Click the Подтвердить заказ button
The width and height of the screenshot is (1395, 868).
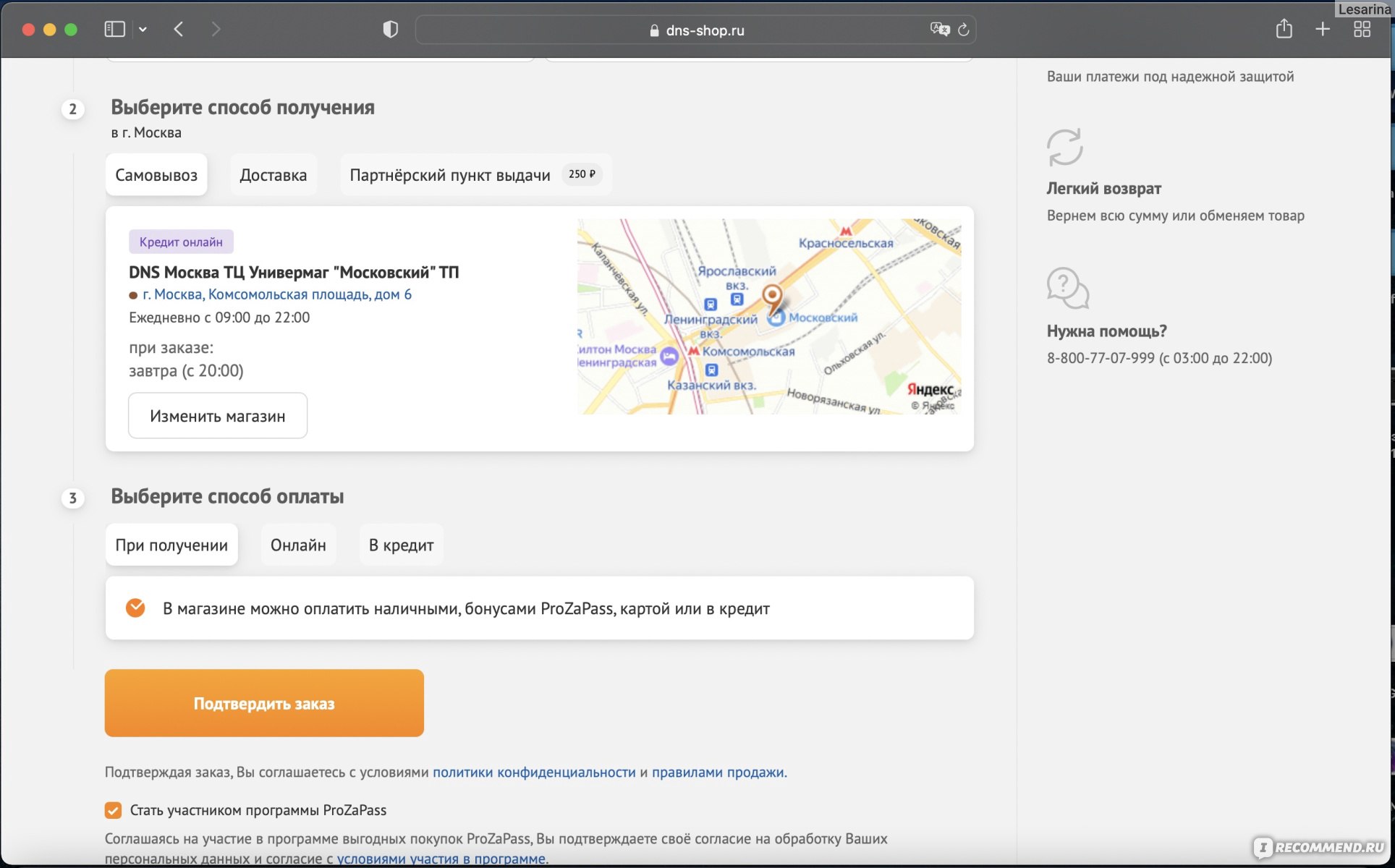[264, 703]
